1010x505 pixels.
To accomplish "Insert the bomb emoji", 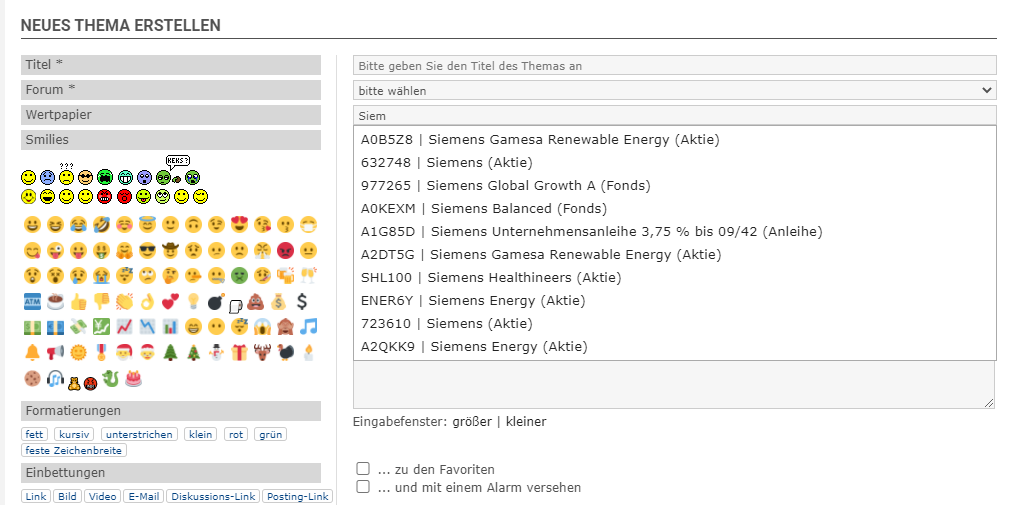I will point(216,301).
